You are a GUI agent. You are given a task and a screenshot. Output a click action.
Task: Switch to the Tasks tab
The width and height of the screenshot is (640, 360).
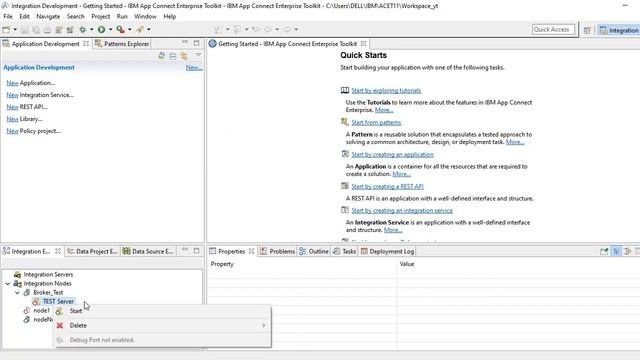(344, 251)
